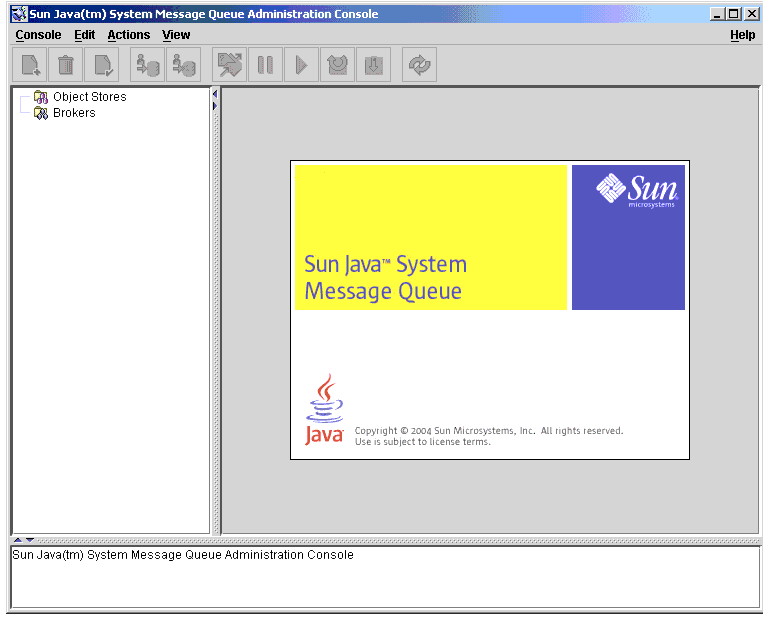Maximize the Administration Console window
Viewport: 763px width, 619px height.
pos(733,14)
